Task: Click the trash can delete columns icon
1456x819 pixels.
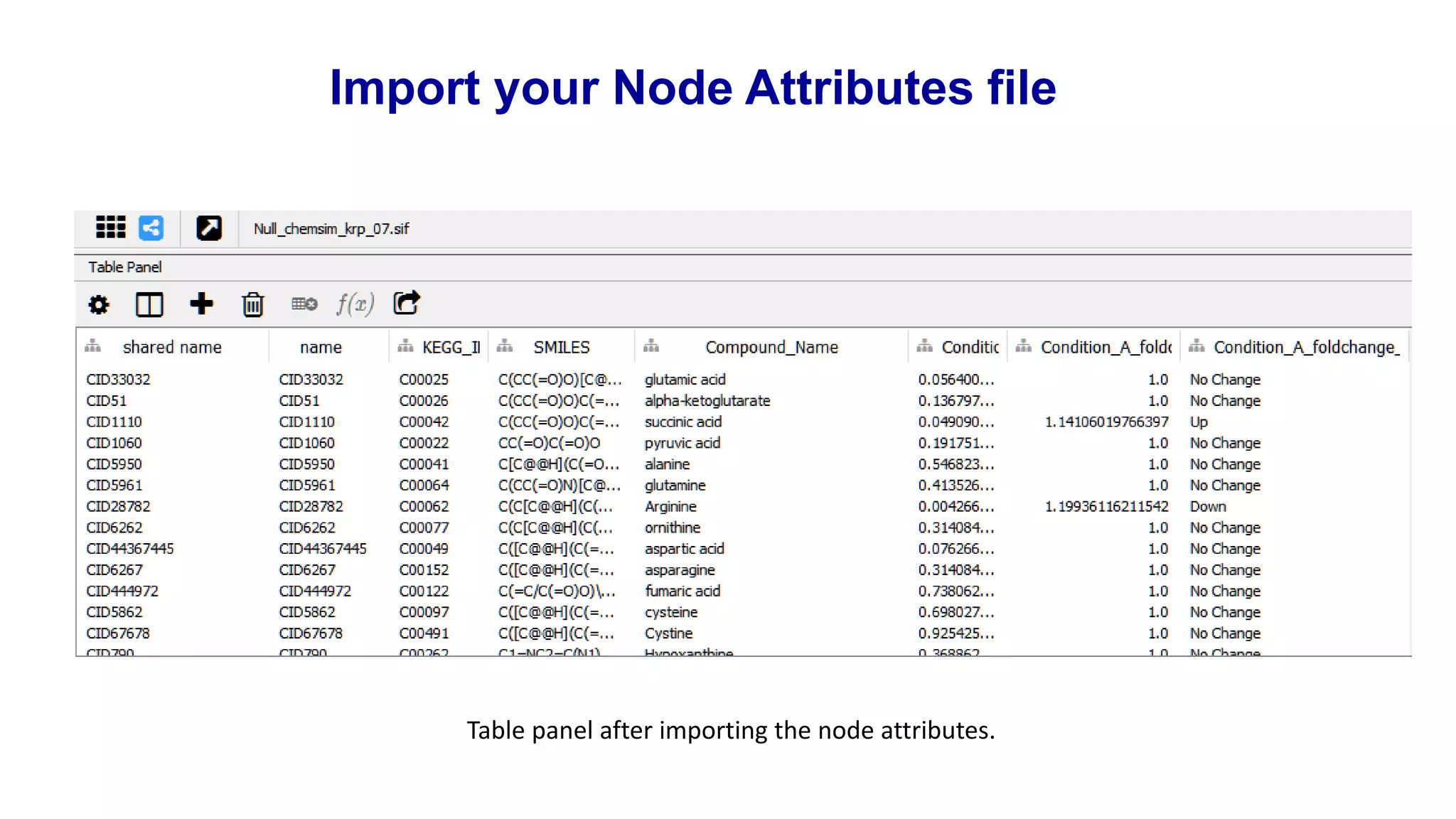Action: point(252,305)
